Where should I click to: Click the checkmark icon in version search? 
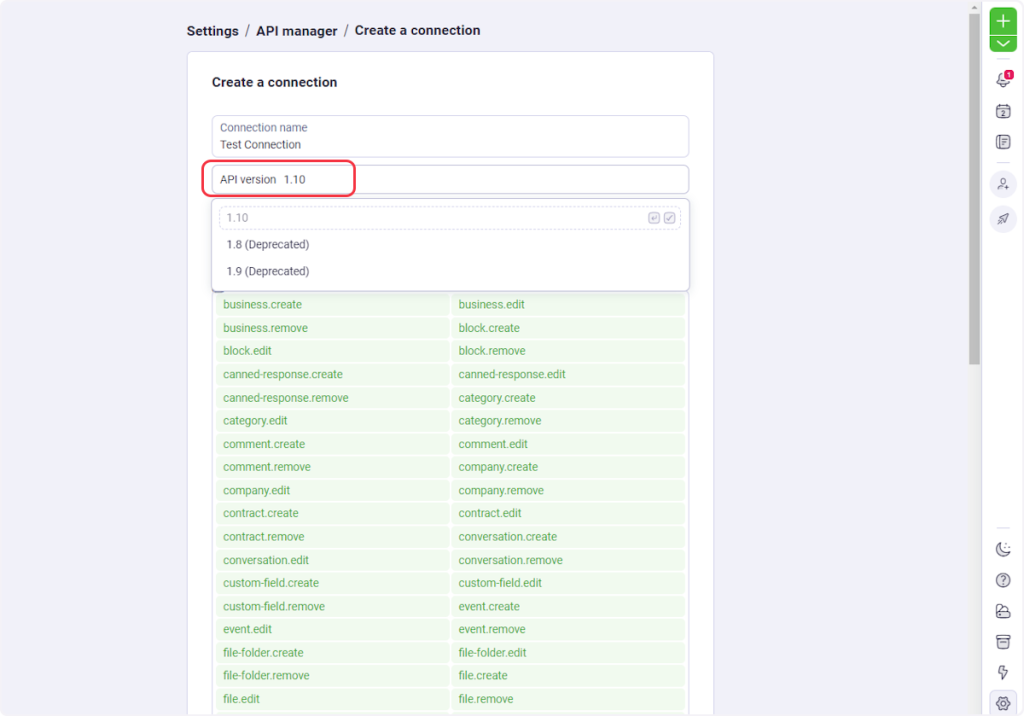click(x=670, y=218)
